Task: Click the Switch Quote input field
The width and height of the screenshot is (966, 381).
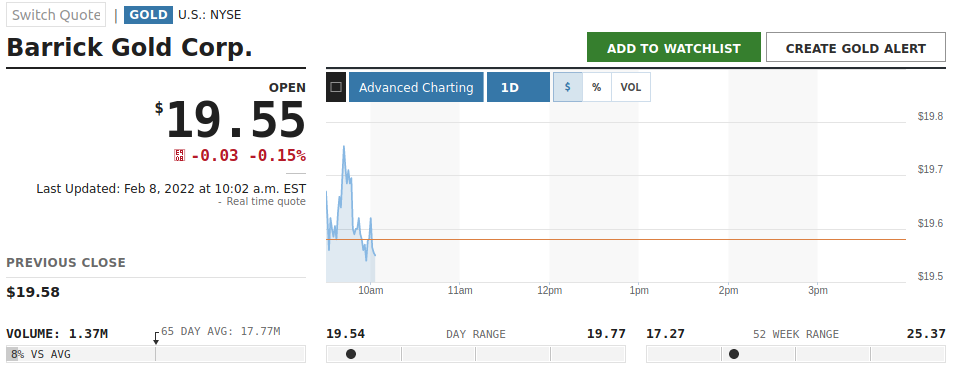Action: pyautogui.click(x=56, y=15)
